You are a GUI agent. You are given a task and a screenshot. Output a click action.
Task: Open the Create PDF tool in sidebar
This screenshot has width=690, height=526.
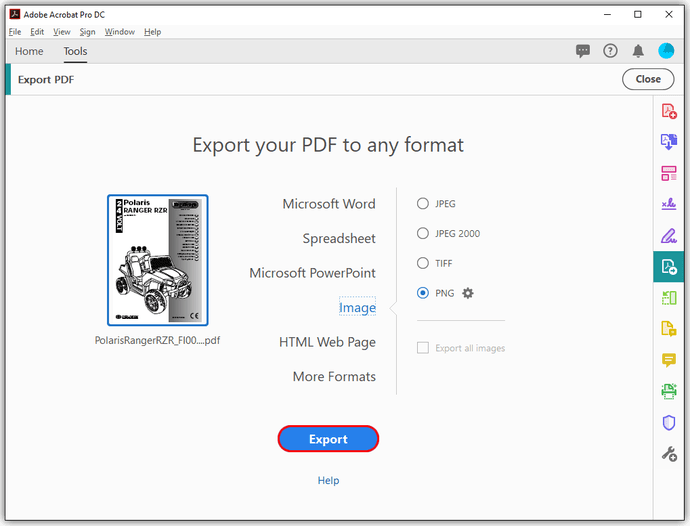[x=669, y=110]
